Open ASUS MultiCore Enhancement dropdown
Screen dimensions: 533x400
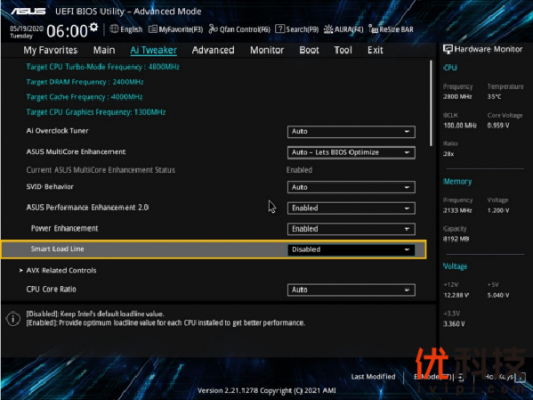click(351, 152)
